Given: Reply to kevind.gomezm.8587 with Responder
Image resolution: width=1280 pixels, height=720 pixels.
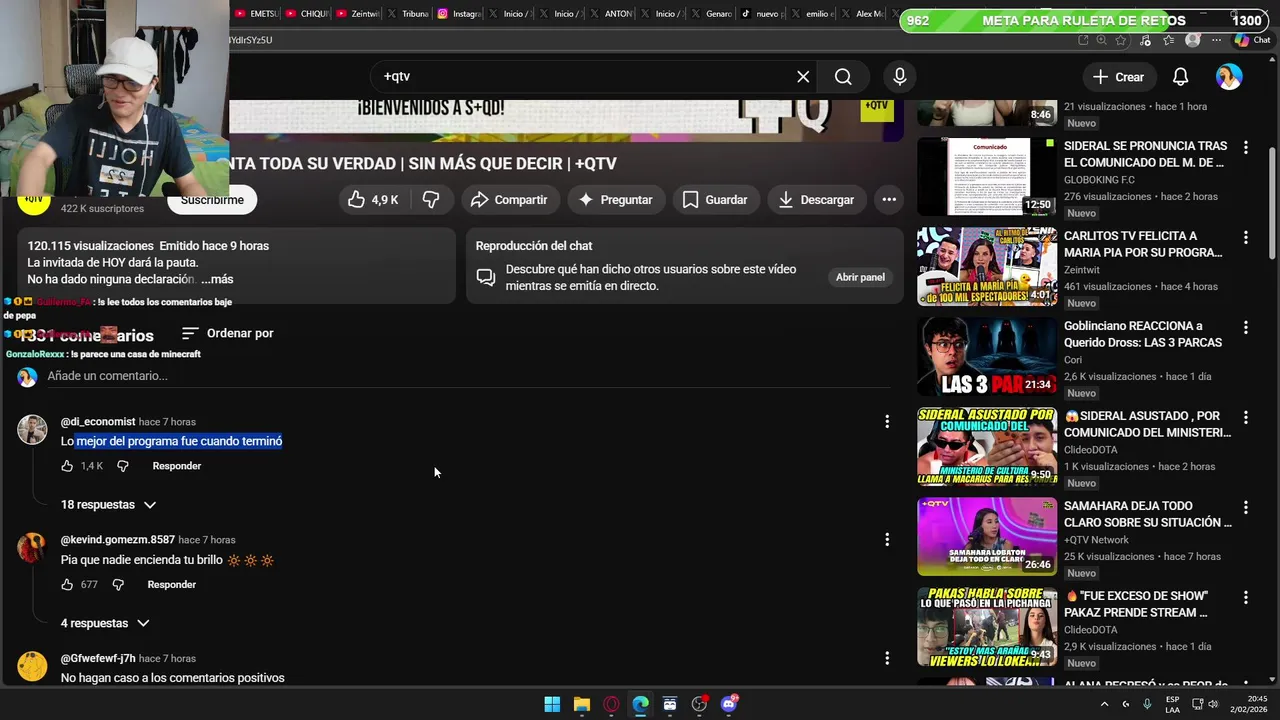Looking at the screenshot, I should click(x=172, y=584).
